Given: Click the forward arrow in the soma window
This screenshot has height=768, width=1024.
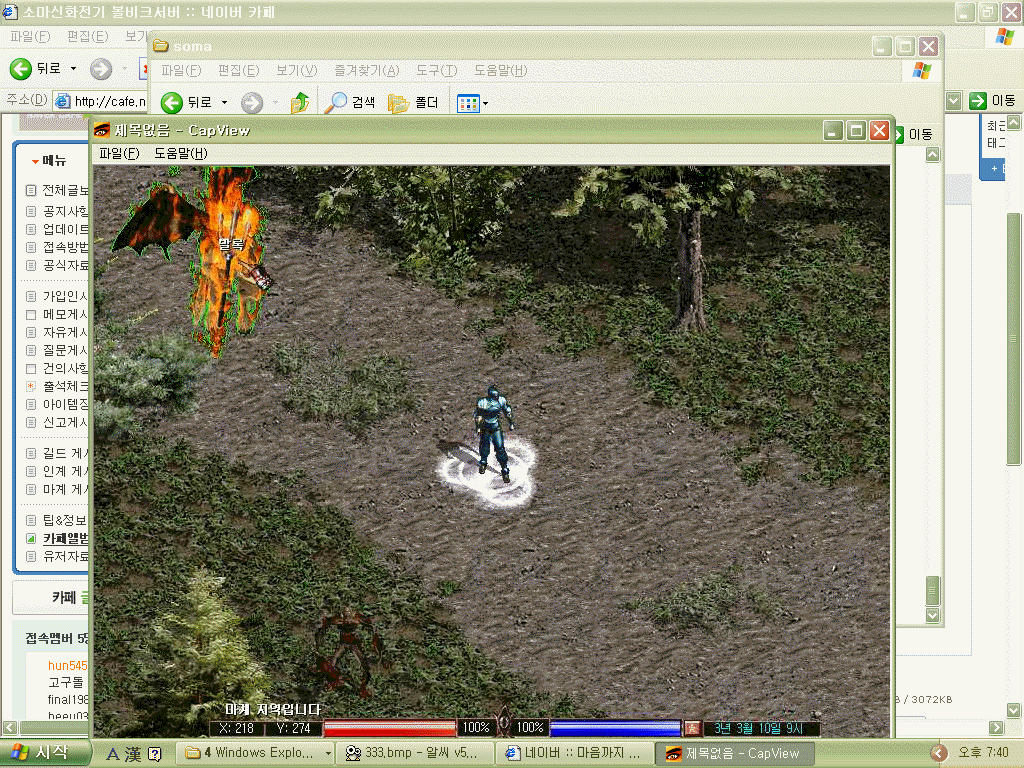Looking at the screenshot, I should (x=251, y=103).
